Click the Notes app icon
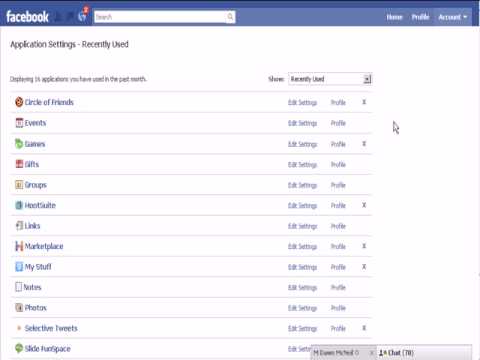Screen dimensions: 480x360 click(x=18, y=287)
